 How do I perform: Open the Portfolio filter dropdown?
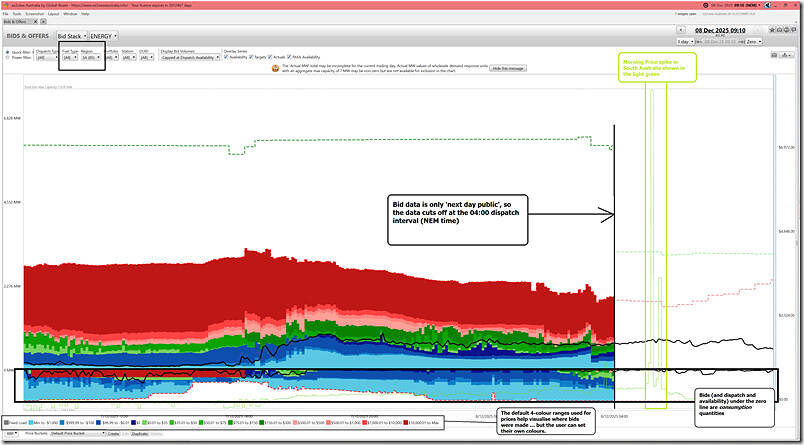pos(111,57)
